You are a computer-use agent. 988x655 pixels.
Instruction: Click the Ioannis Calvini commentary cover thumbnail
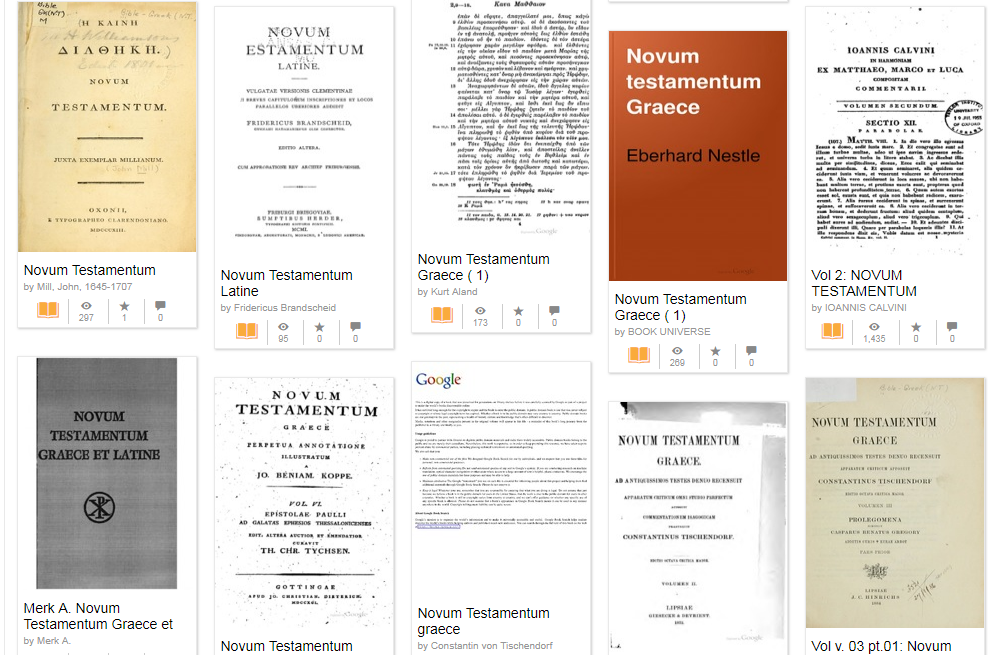tap(894, 130)
